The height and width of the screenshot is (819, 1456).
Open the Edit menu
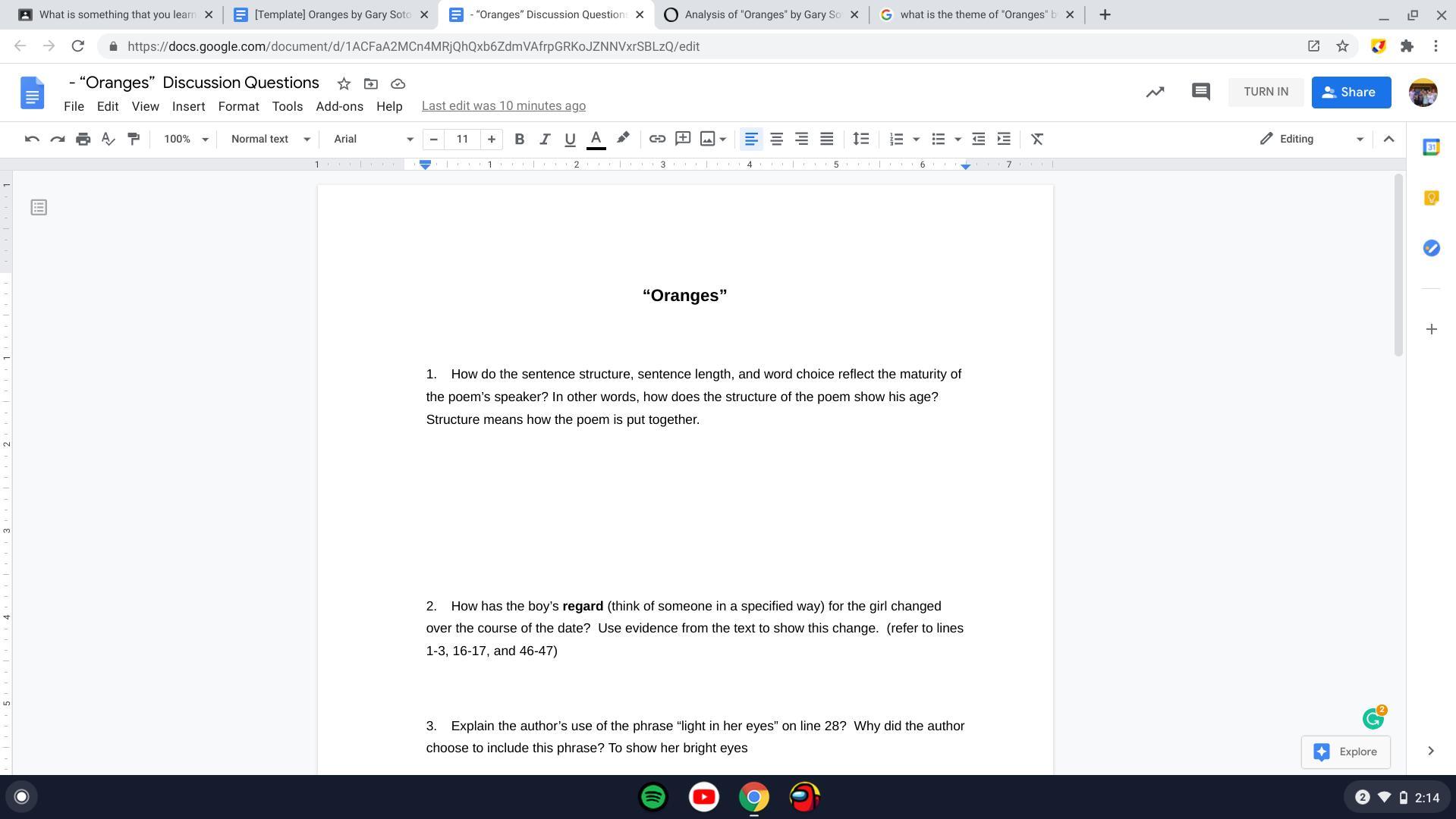point(108,106)
